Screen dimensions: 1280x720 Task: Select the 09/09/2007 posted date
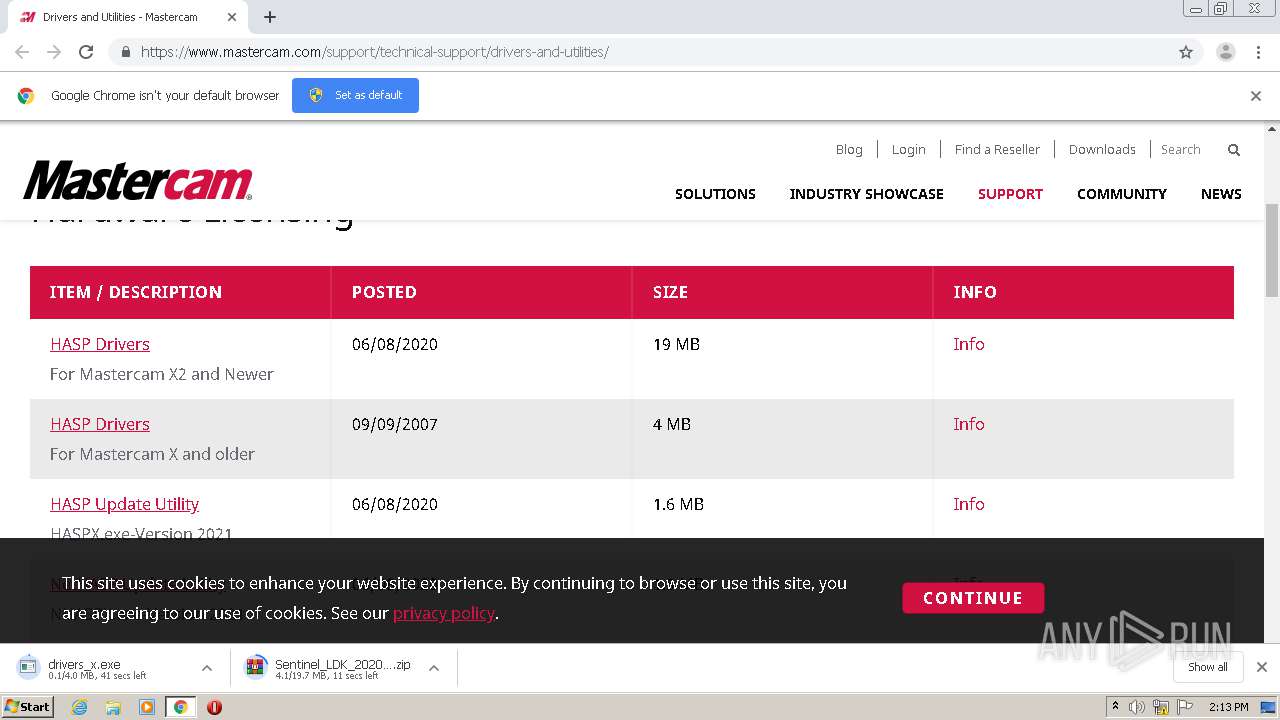click(x=395, y=424)
